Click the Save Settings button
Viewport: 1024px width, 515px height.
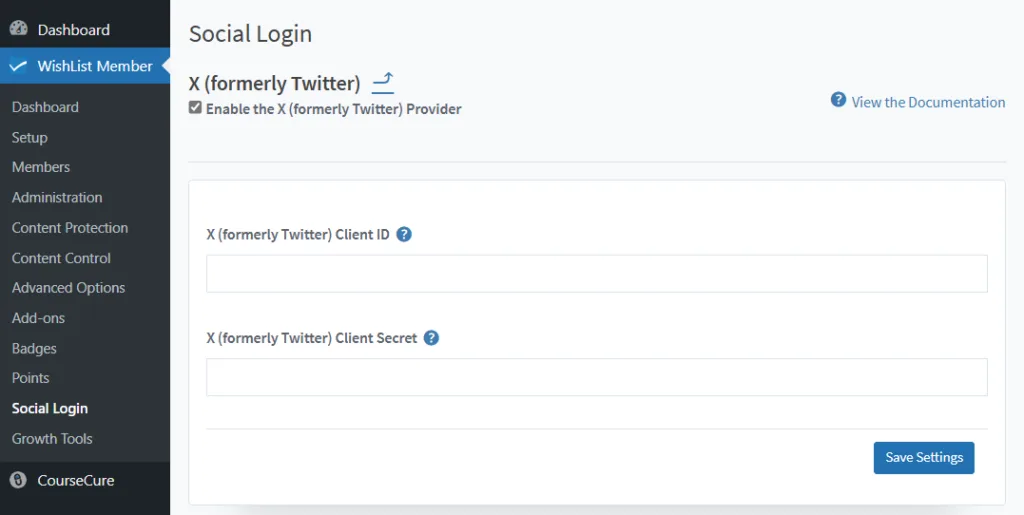pyautogui.click(x=924, y=458)
